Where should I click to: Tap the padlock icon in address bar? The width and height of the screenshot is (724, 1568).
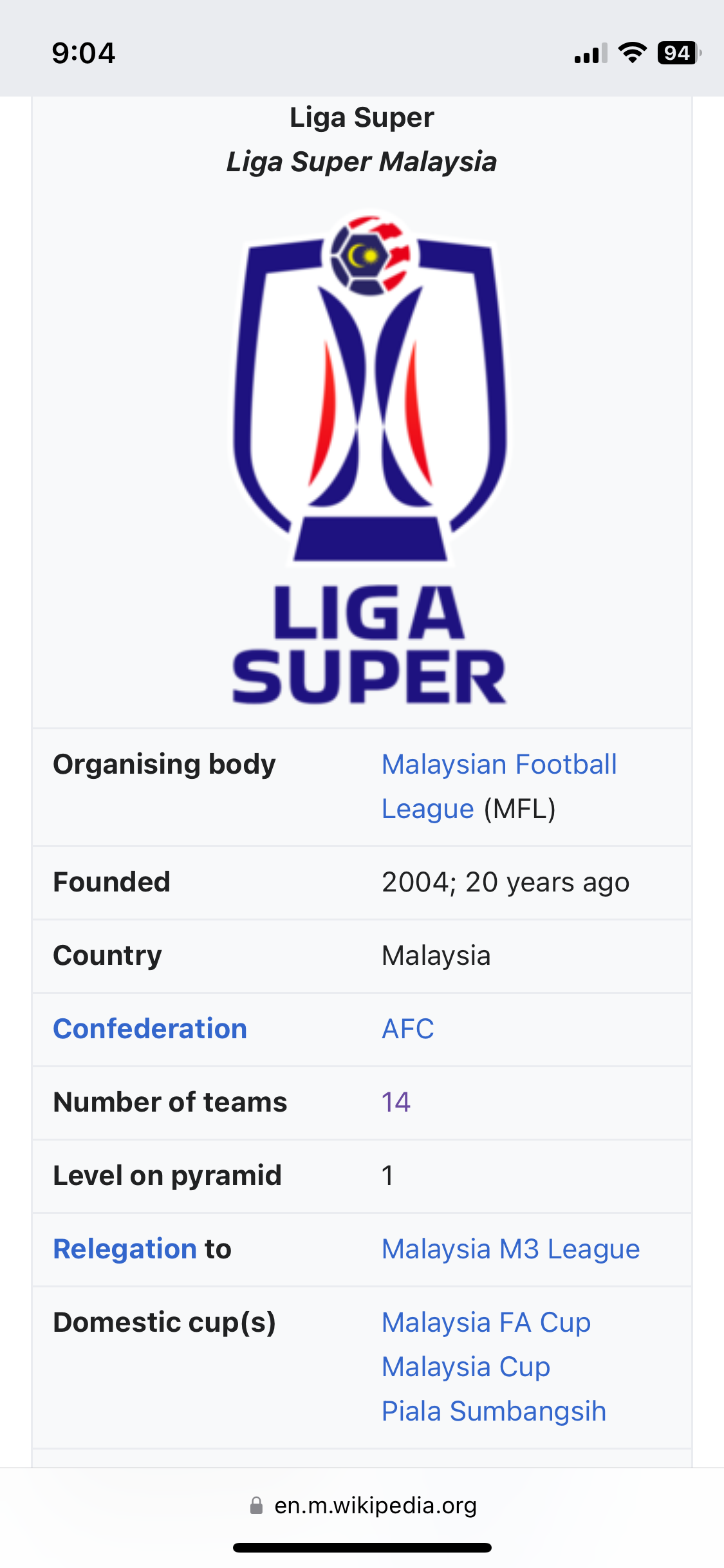[256, 1506]
